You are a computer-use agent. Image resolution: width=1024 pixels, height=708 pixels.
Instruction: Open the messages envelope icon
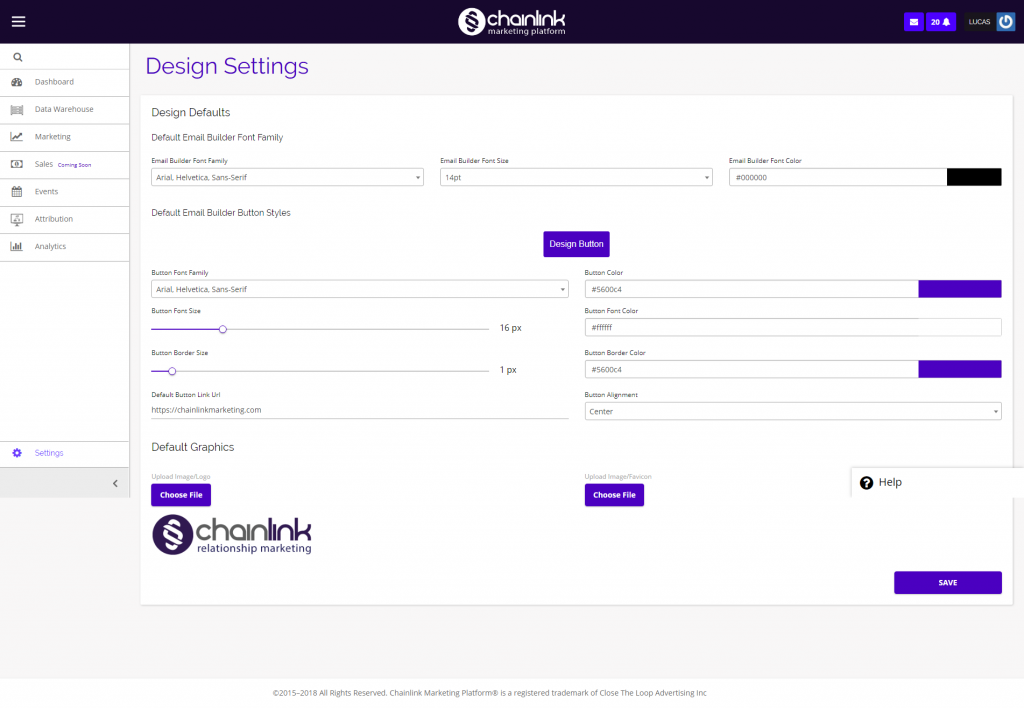pos(913,21)
